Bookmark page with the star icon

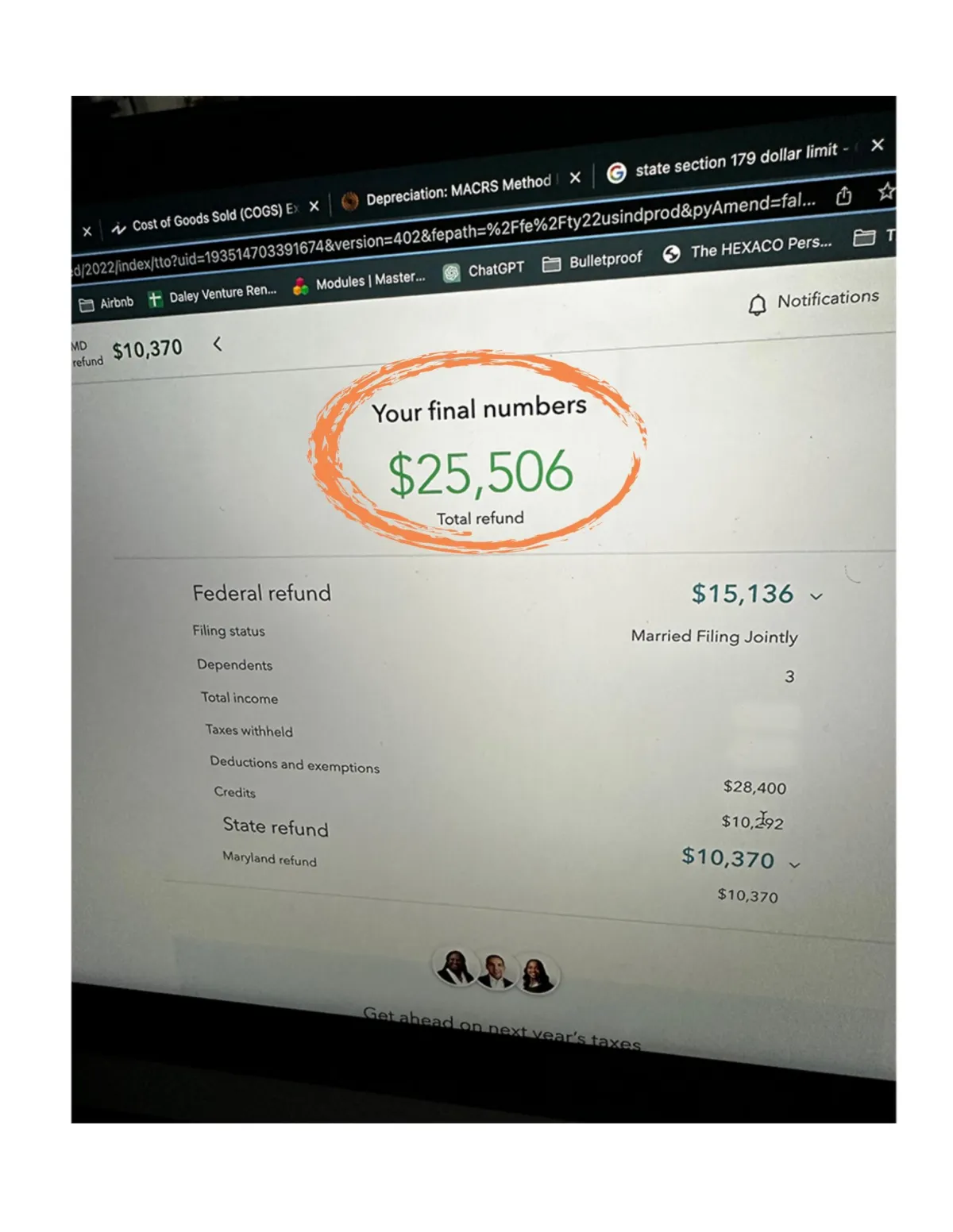[886, 191]
